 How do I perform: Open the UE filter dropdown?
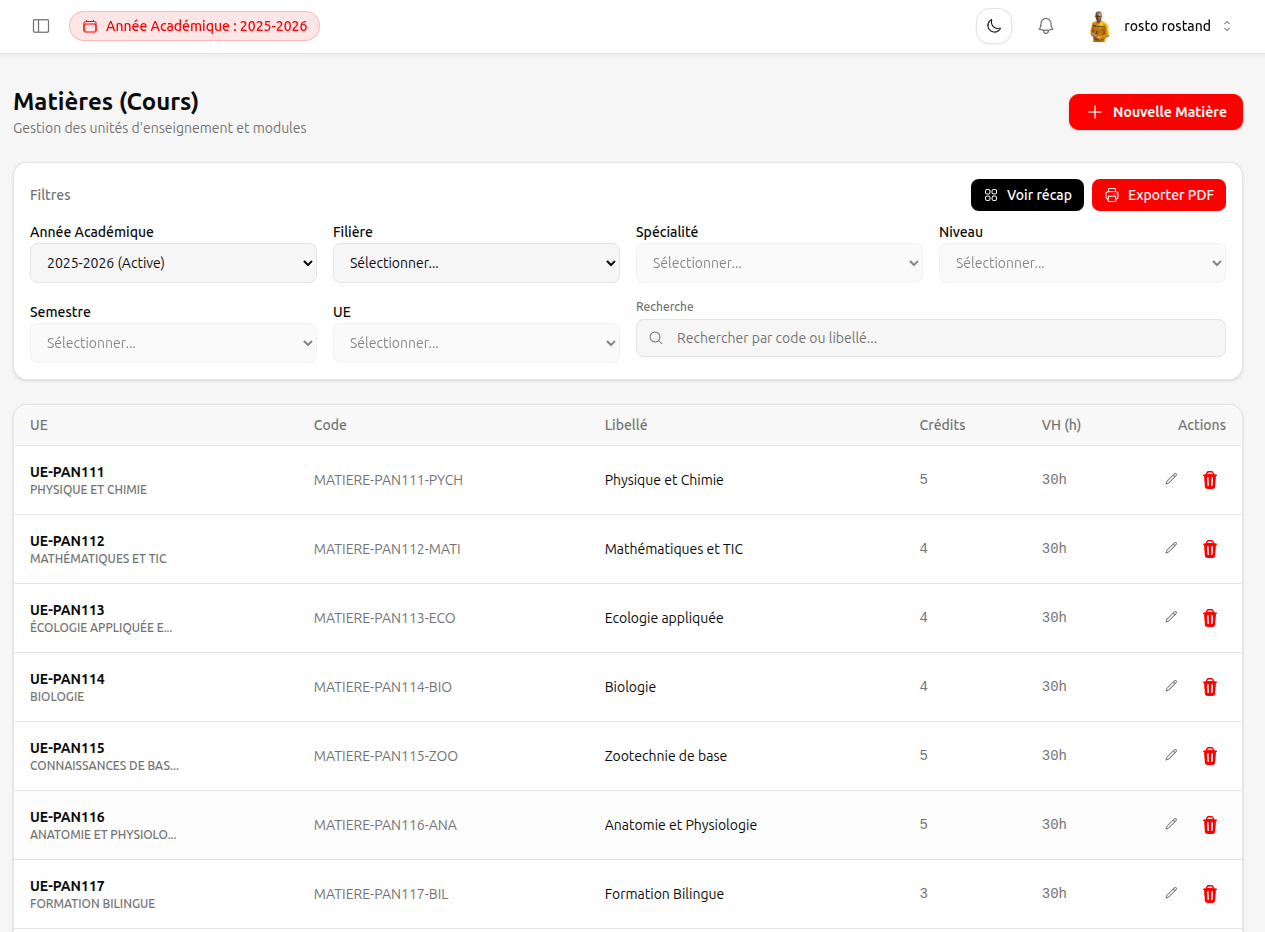click(476, 343)
